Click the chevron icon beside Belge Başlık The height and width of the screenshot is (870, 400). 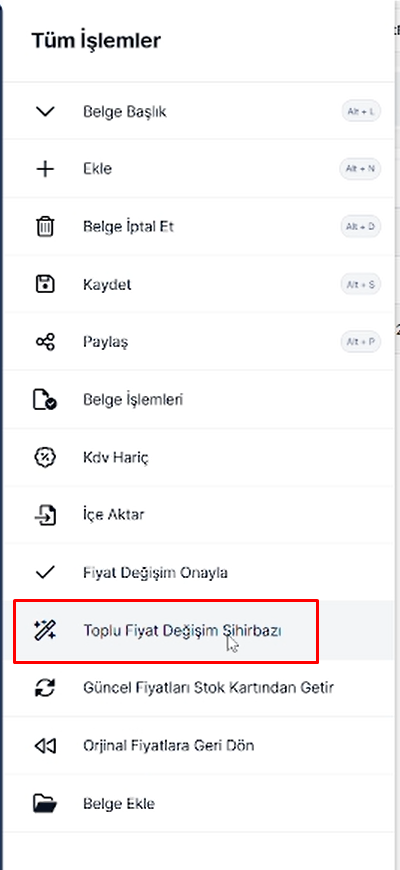pyautogui.click(x=45, y=112)
